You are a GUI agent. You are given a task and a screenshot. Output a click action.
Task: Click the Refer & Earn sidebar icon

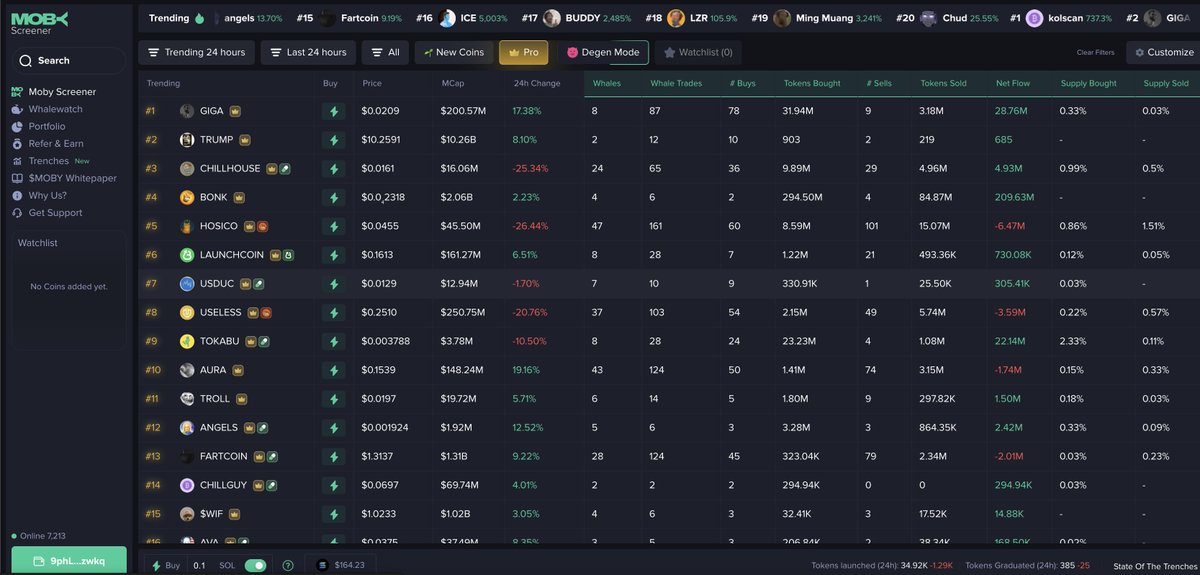point(17,144)
